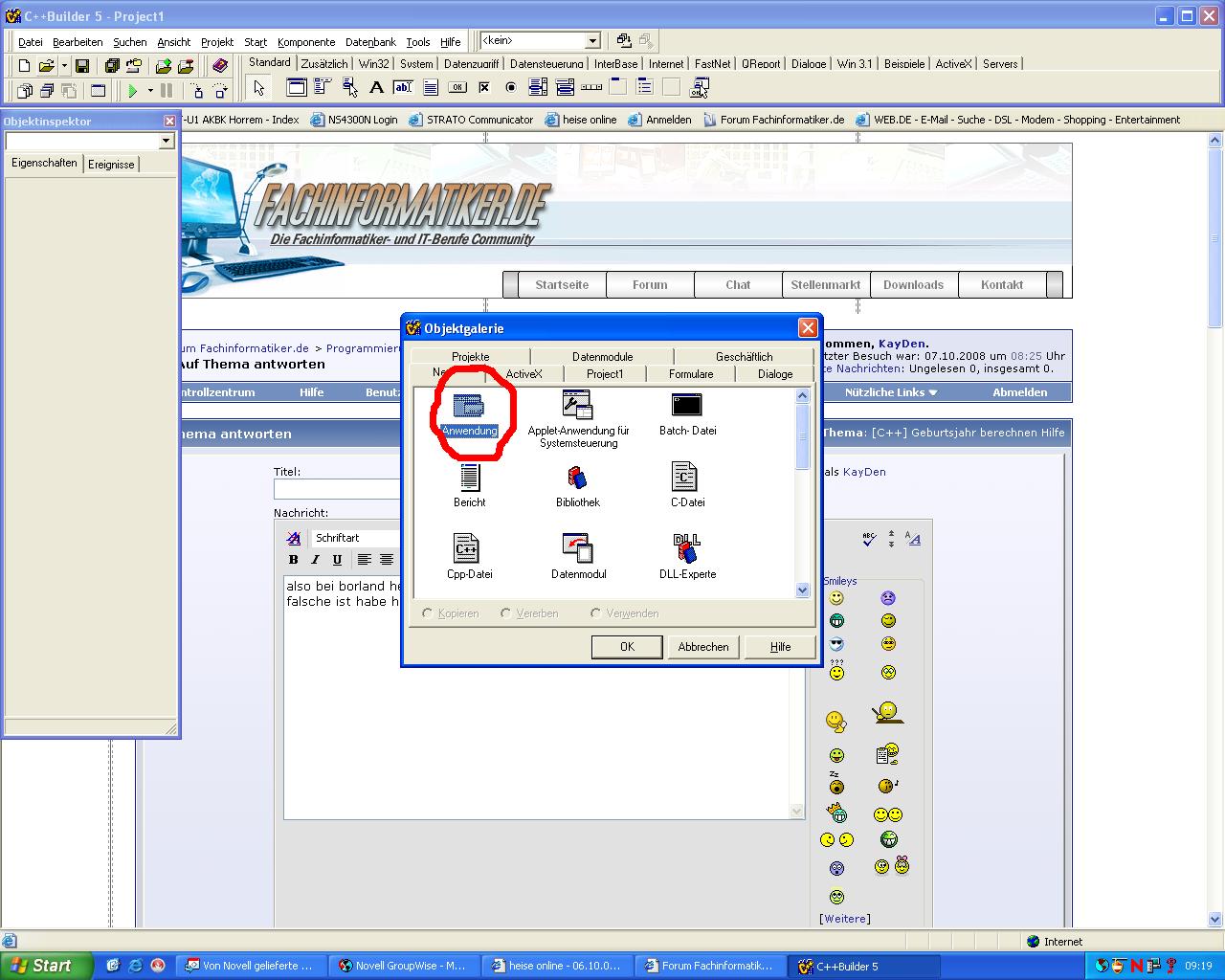Open the Schriftart font dropdown

coord(356,538)
